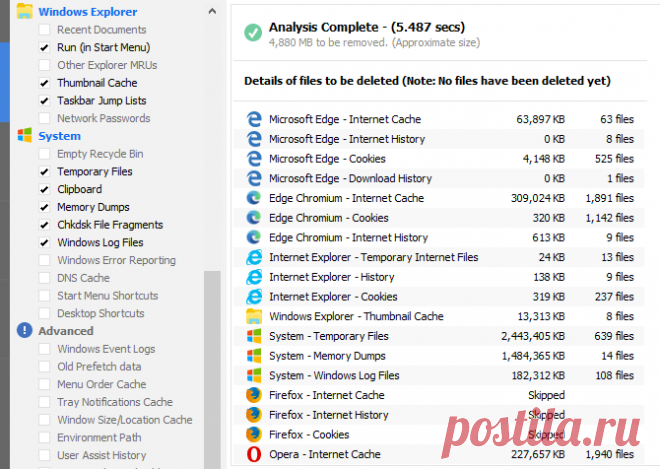This screenshot has height=469, width=660.
Task: Select Internet Explorer - Cookies row text
Action: coord(333,297)
